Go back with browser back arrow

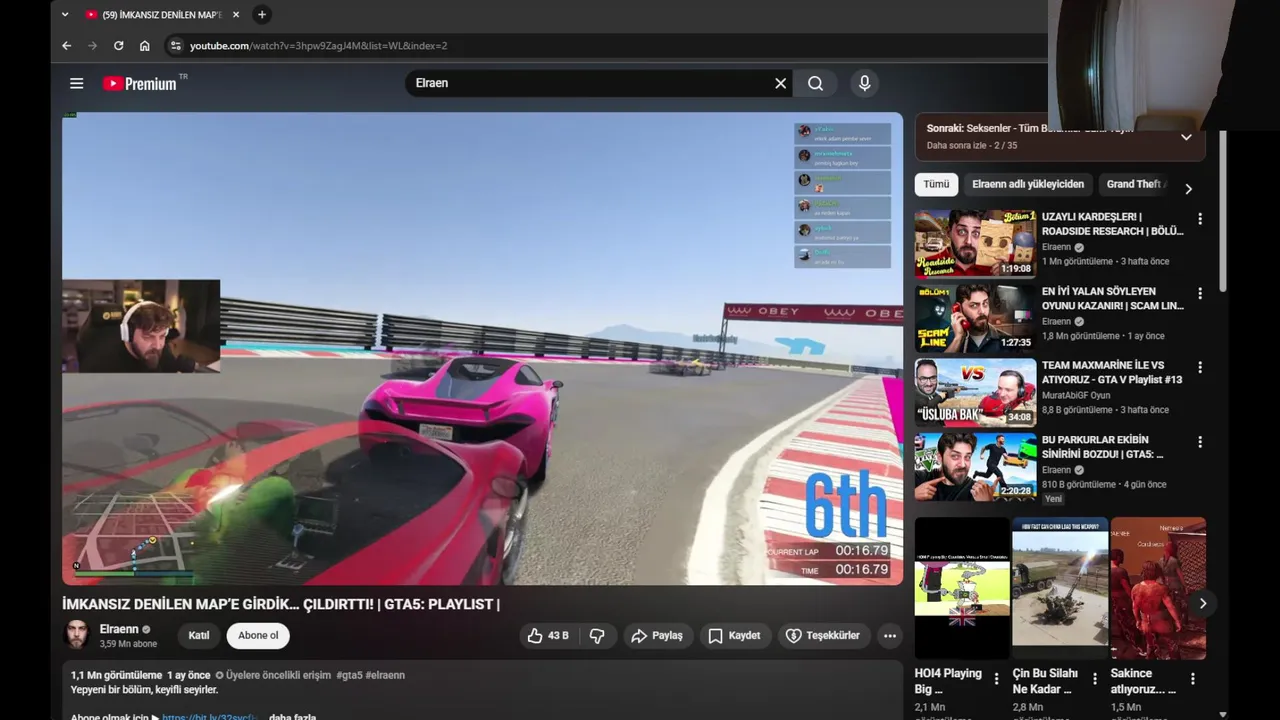tap(67, 45)
